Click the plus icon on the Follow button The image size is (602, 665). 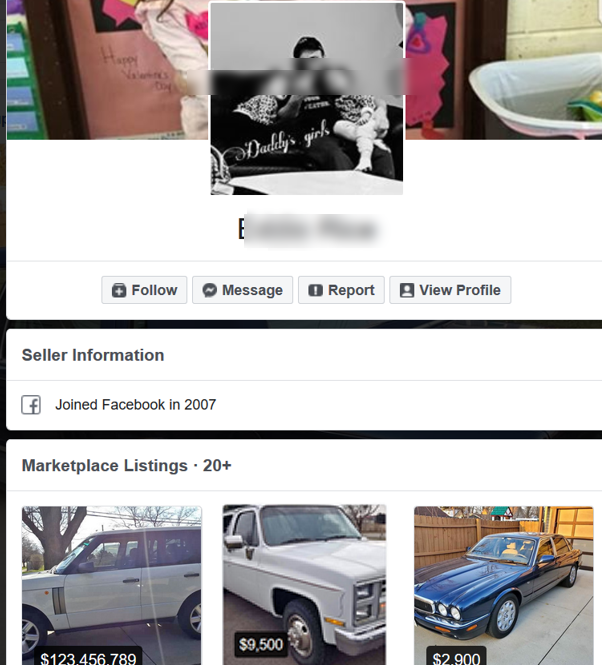(x=119, y=291)
